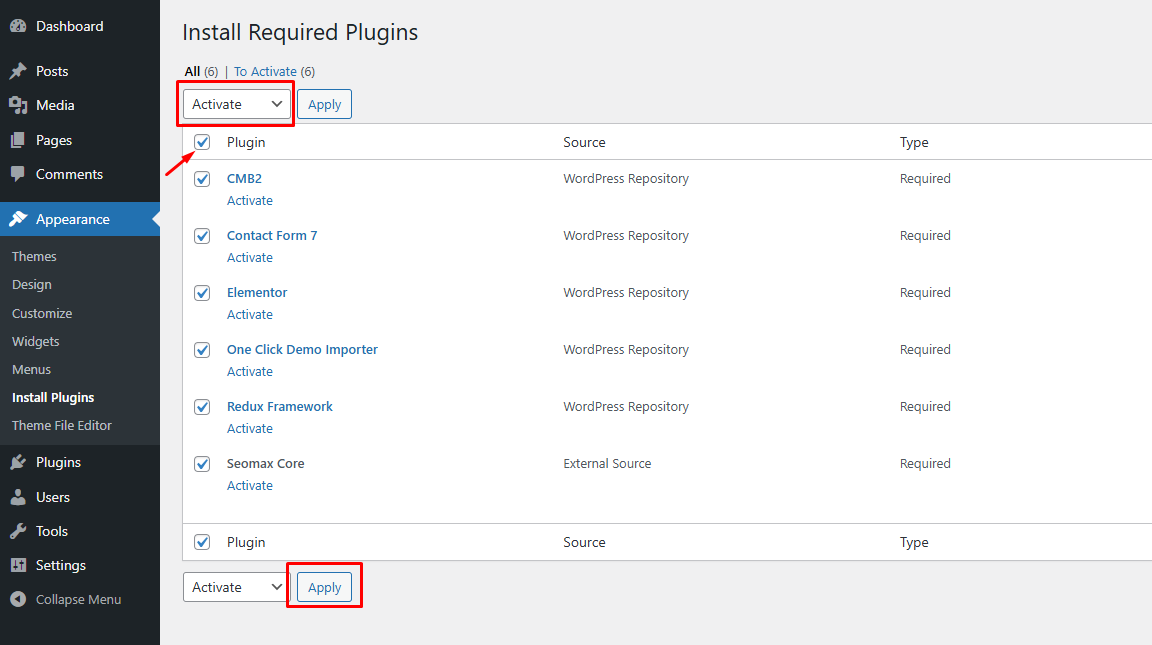This screenshot has width=1152, height=645.
Task: Click the top Source column header
Action: click(x=584, y=143)
